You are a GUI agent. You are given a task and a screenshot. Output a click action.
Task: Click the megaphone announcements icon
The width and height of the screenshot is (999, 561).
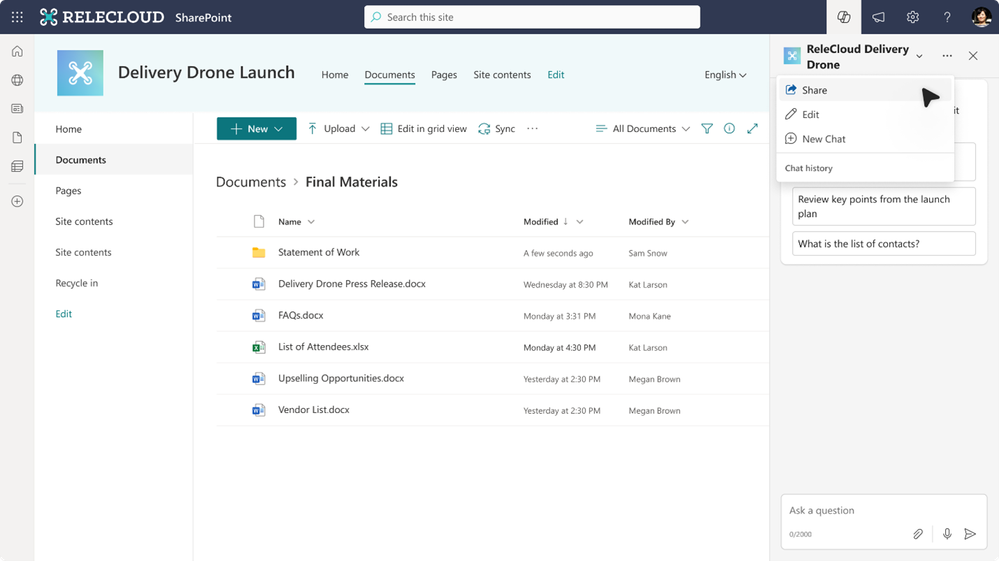[878, 17]
